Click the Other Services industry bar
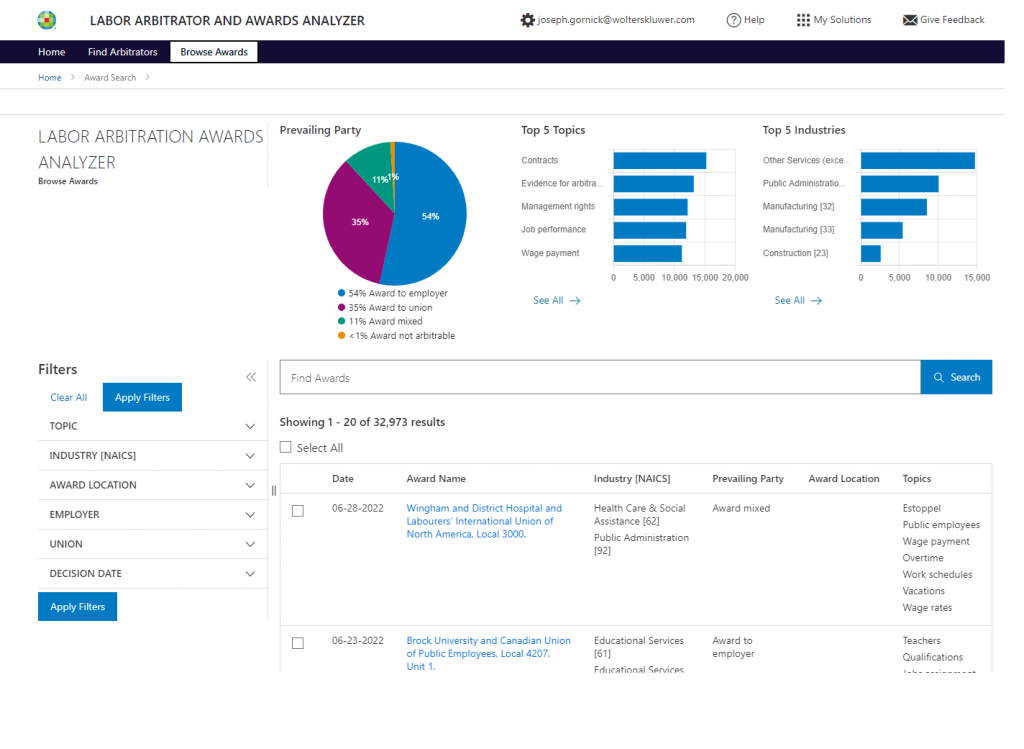 [x=918, y=161]
